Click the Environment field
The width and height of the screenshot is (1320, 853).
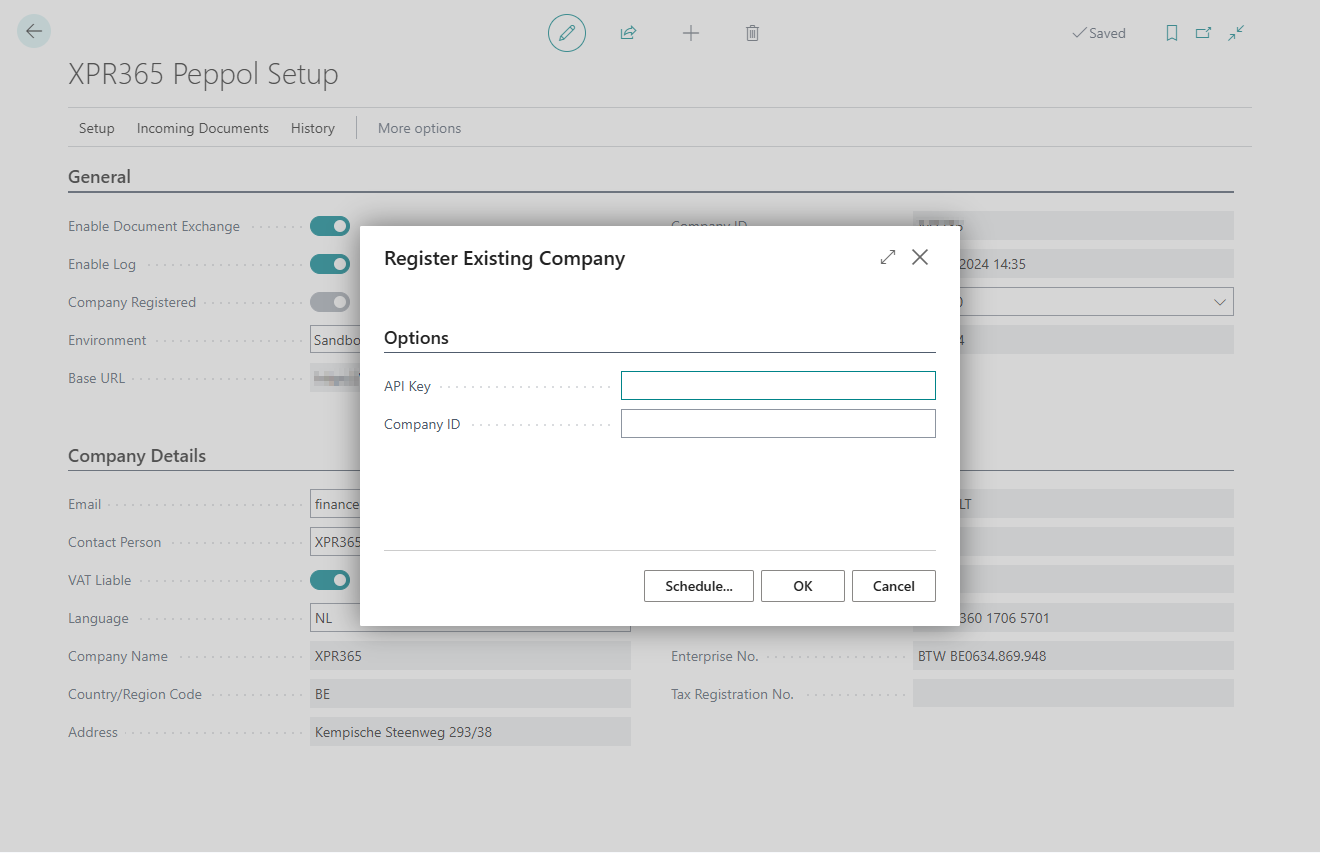coord(336,340)
